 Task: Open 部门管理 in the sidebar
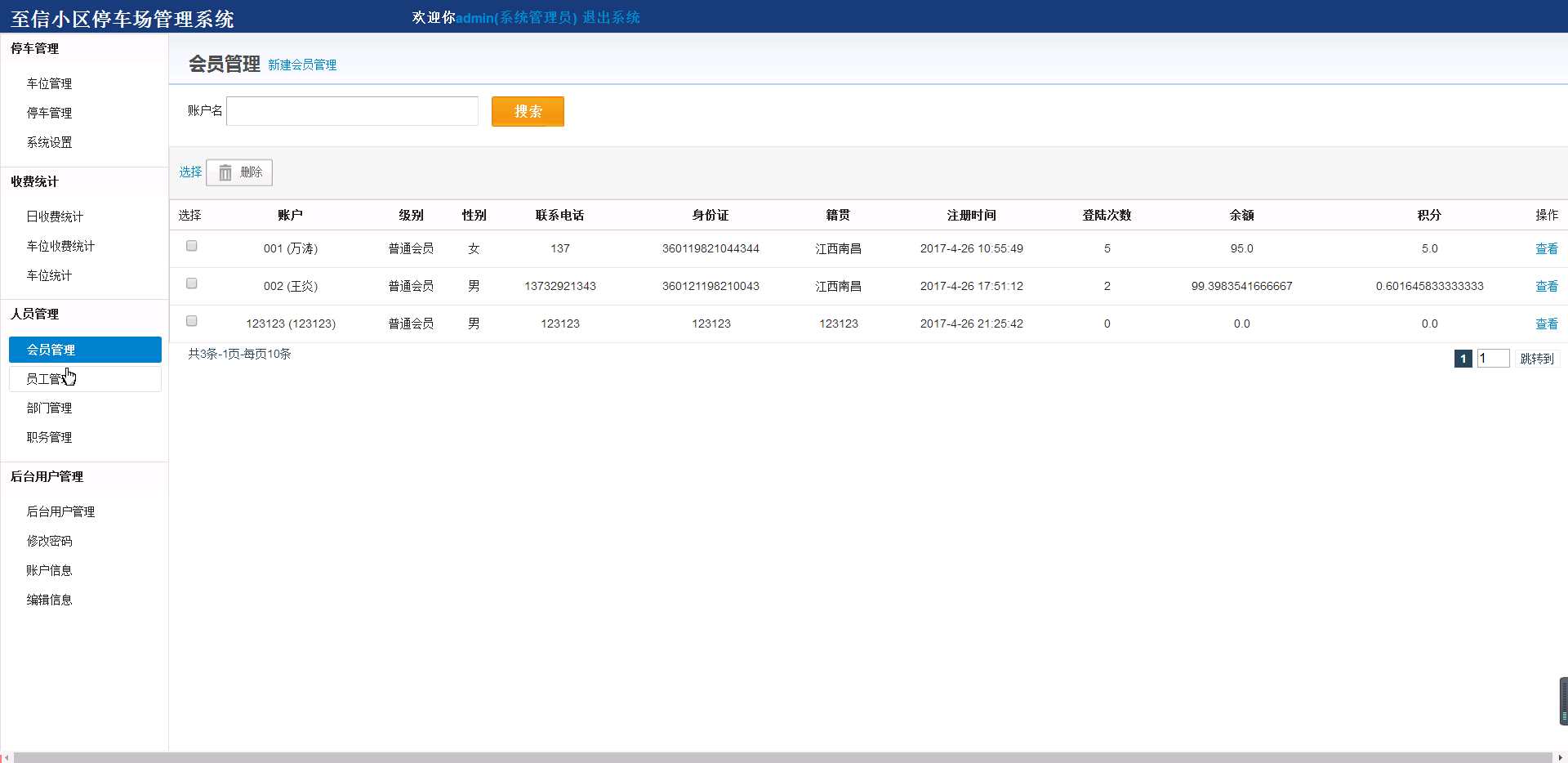pos(49,408)
